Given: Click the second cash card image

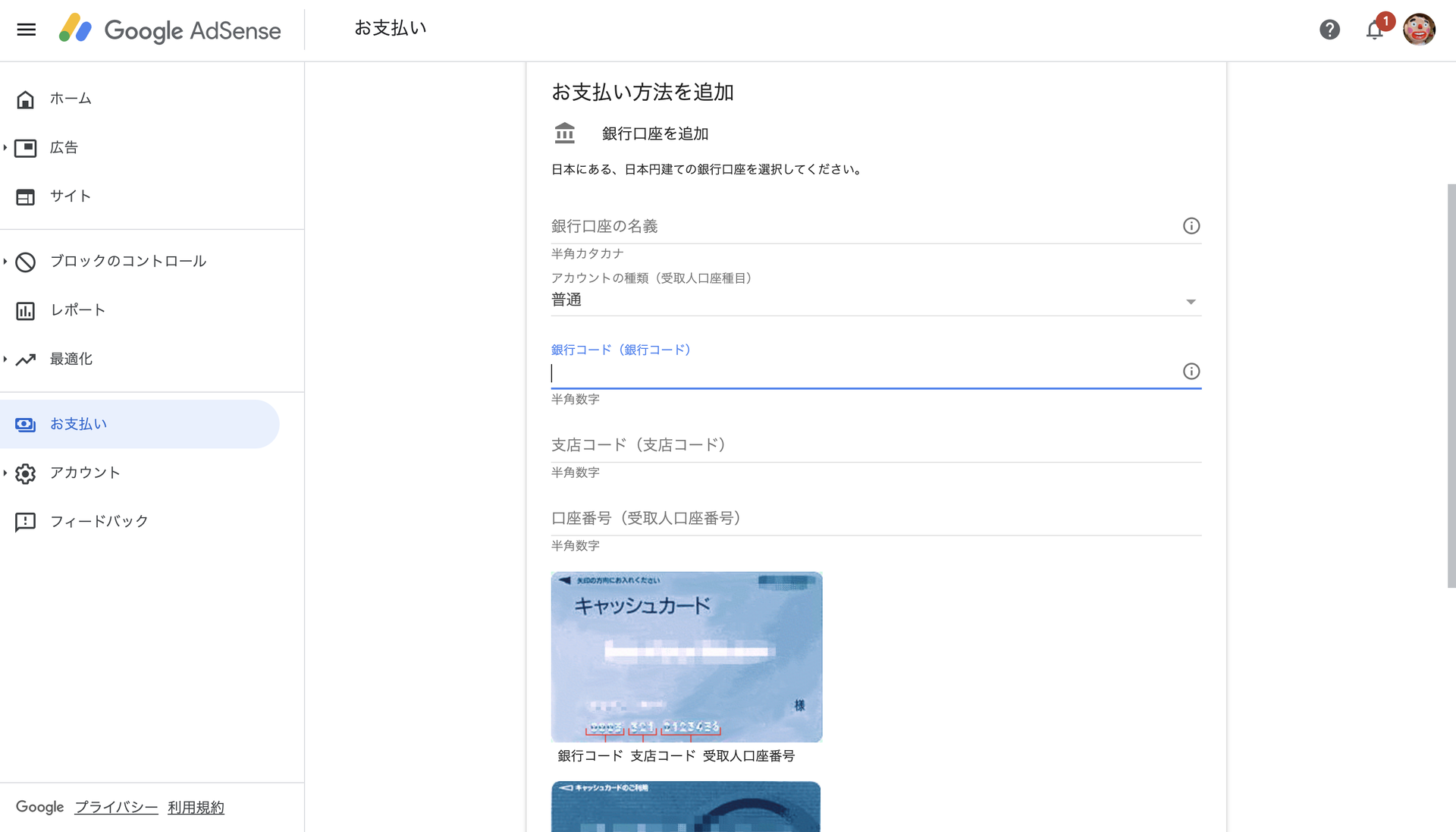Looking at the screenshot, I should point(686,806).
